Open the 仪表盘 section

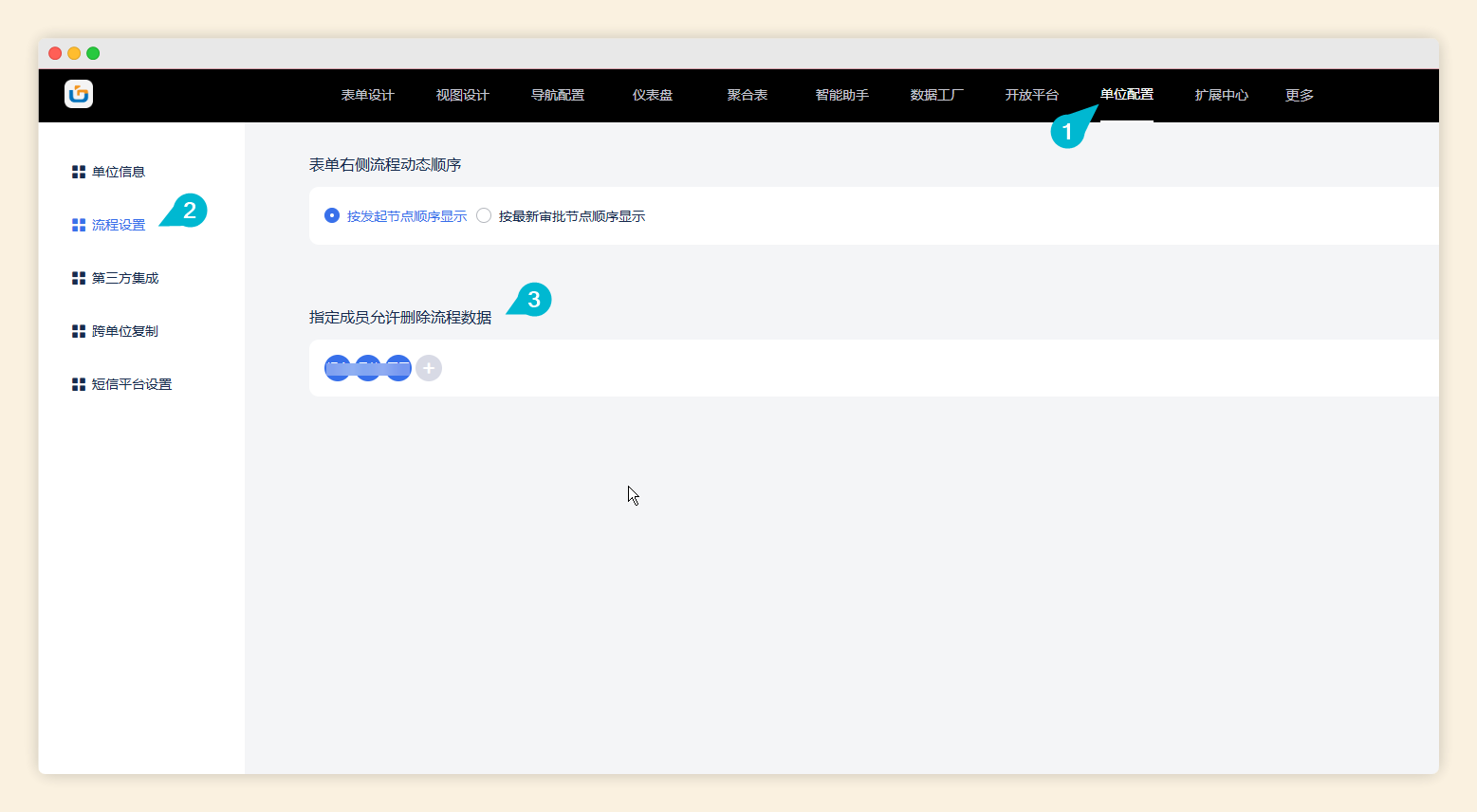pyautogui.click(x=652, y=95)
